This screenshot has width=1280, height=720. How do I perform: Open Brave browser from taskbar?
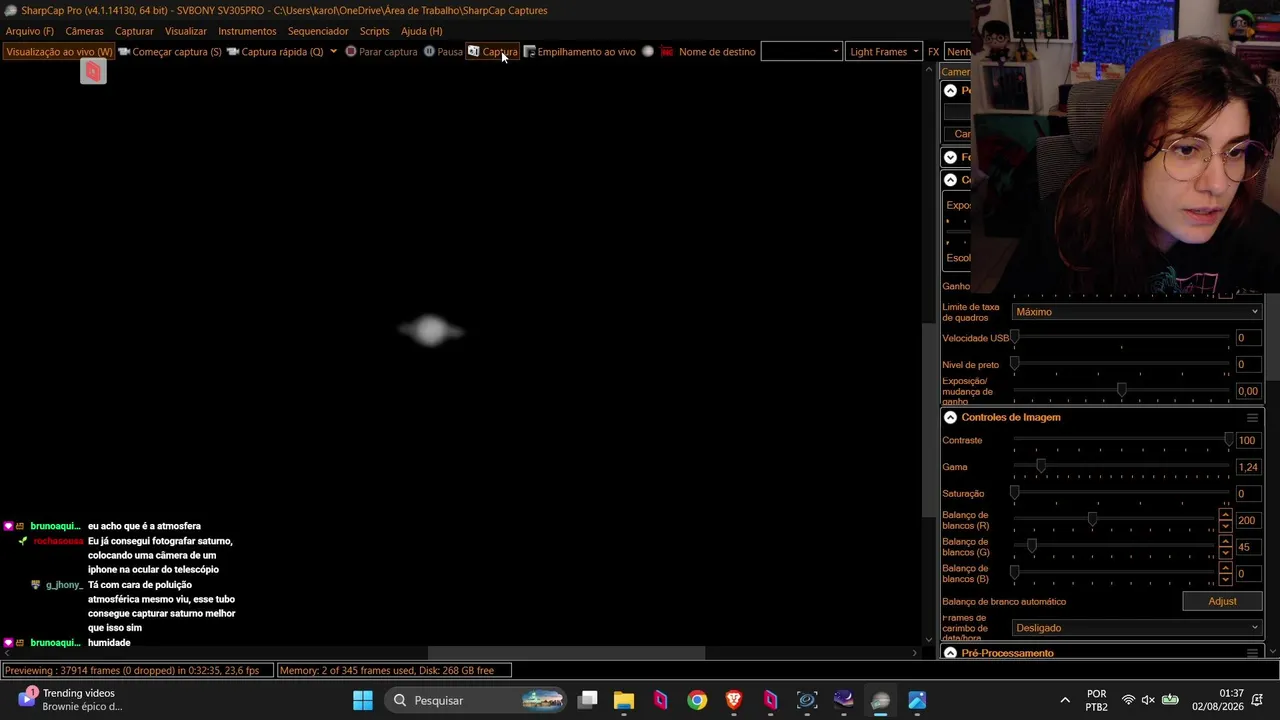coord(734,700)
